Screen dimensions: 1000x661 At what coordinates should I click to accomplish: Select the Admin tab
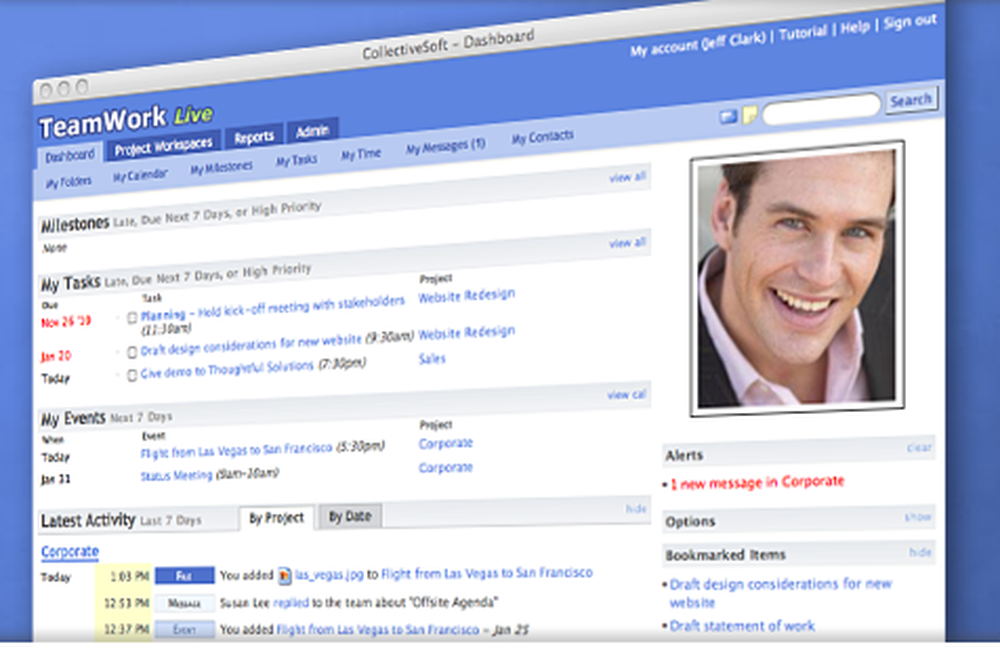click(x=312, y=131)
